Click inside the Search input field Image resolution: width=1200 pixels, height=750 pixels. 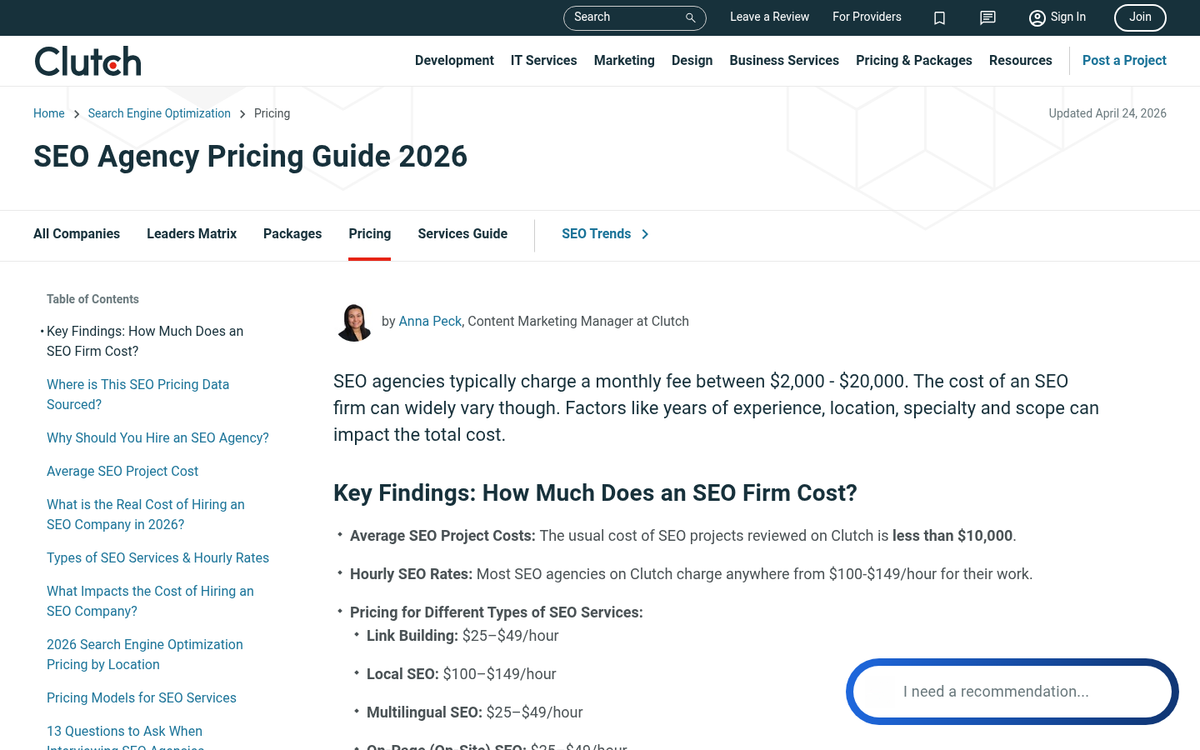620,17
